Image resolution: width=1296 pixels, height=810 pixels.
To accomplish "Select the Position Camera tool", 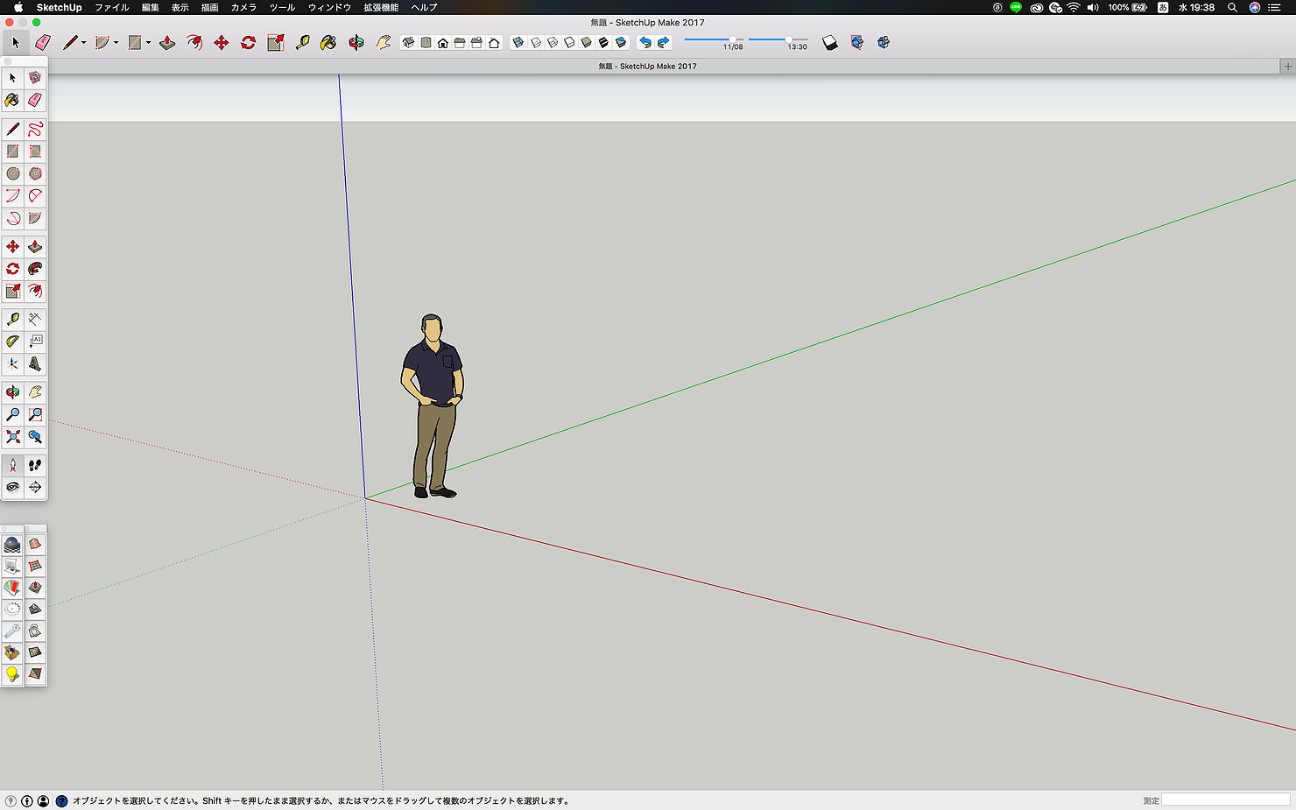I will (x=13, y=465).
